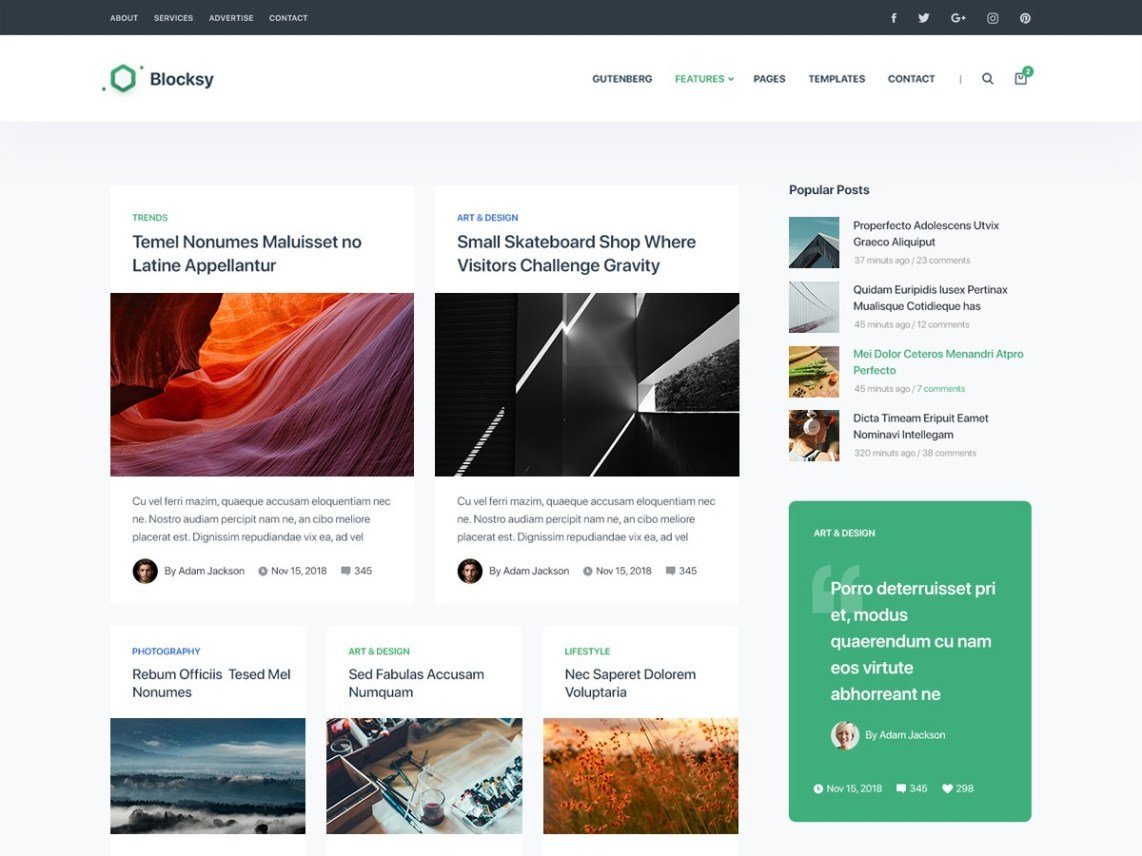Click the Dicta Timeam popular post thumbnail
Screen dimensions: 1142x856
click(x=813, y=435)
